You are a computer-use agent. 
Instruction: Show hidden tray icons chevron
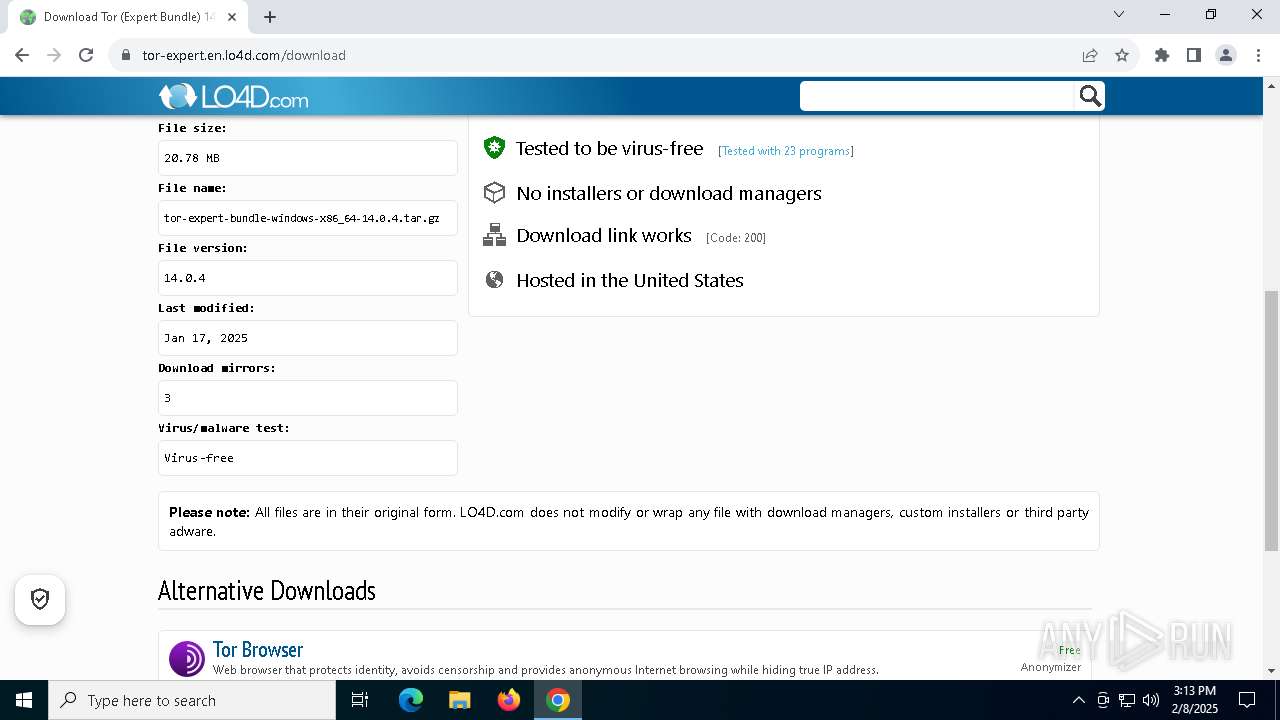point(1078,700)
